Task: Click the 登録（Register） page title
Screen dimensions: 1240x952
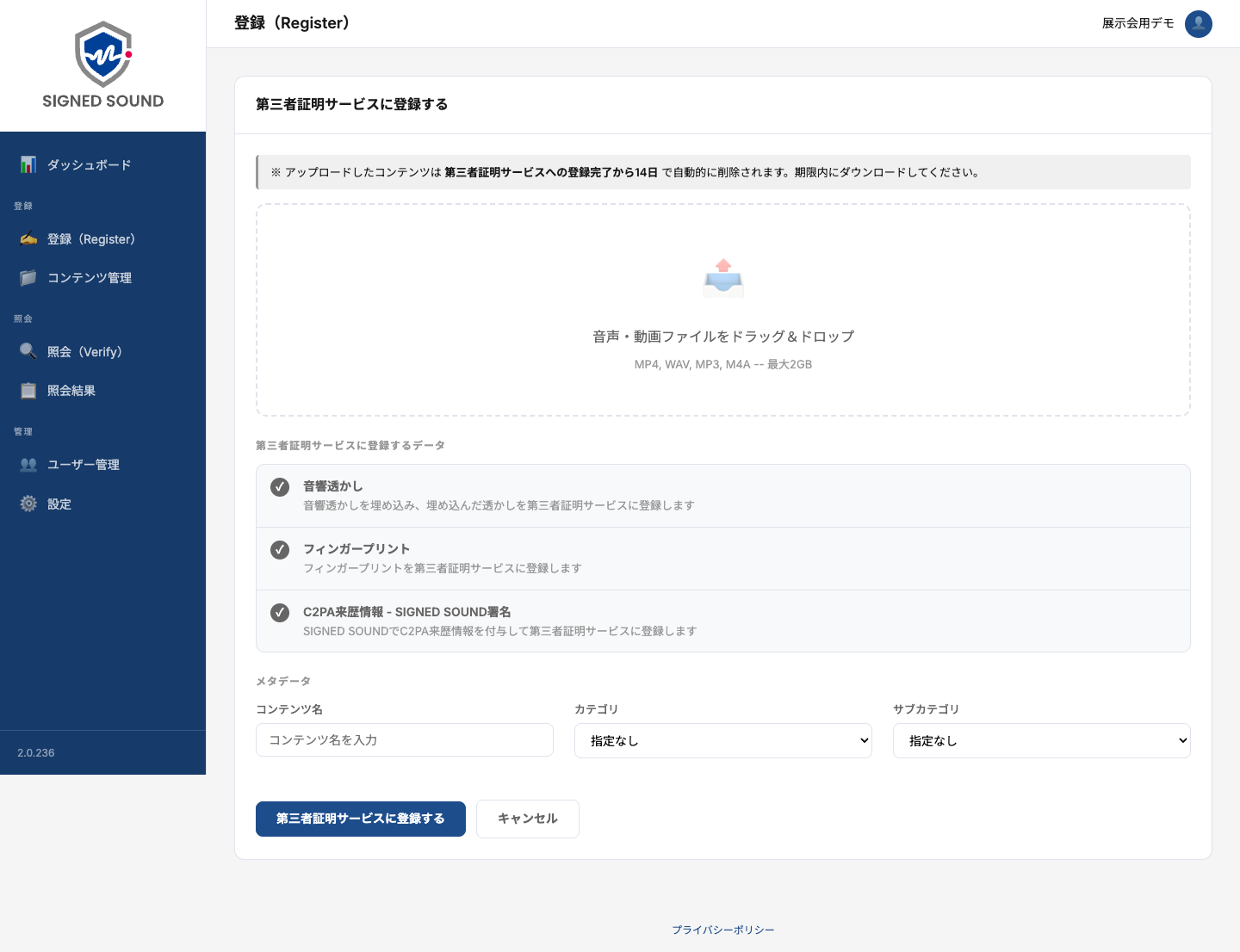Action: (x=292, y=23)
